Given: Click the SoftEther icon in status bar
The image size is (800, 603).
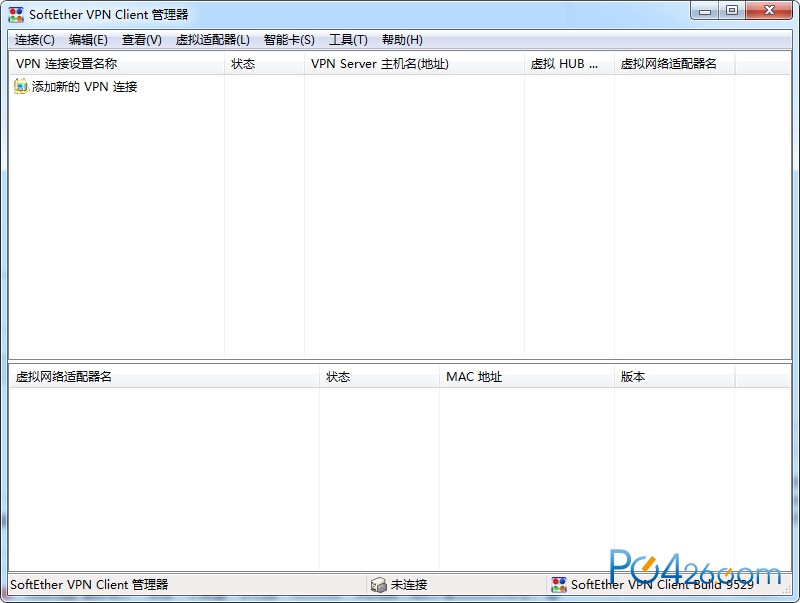Looking at the screenshot, I should 559,585.
